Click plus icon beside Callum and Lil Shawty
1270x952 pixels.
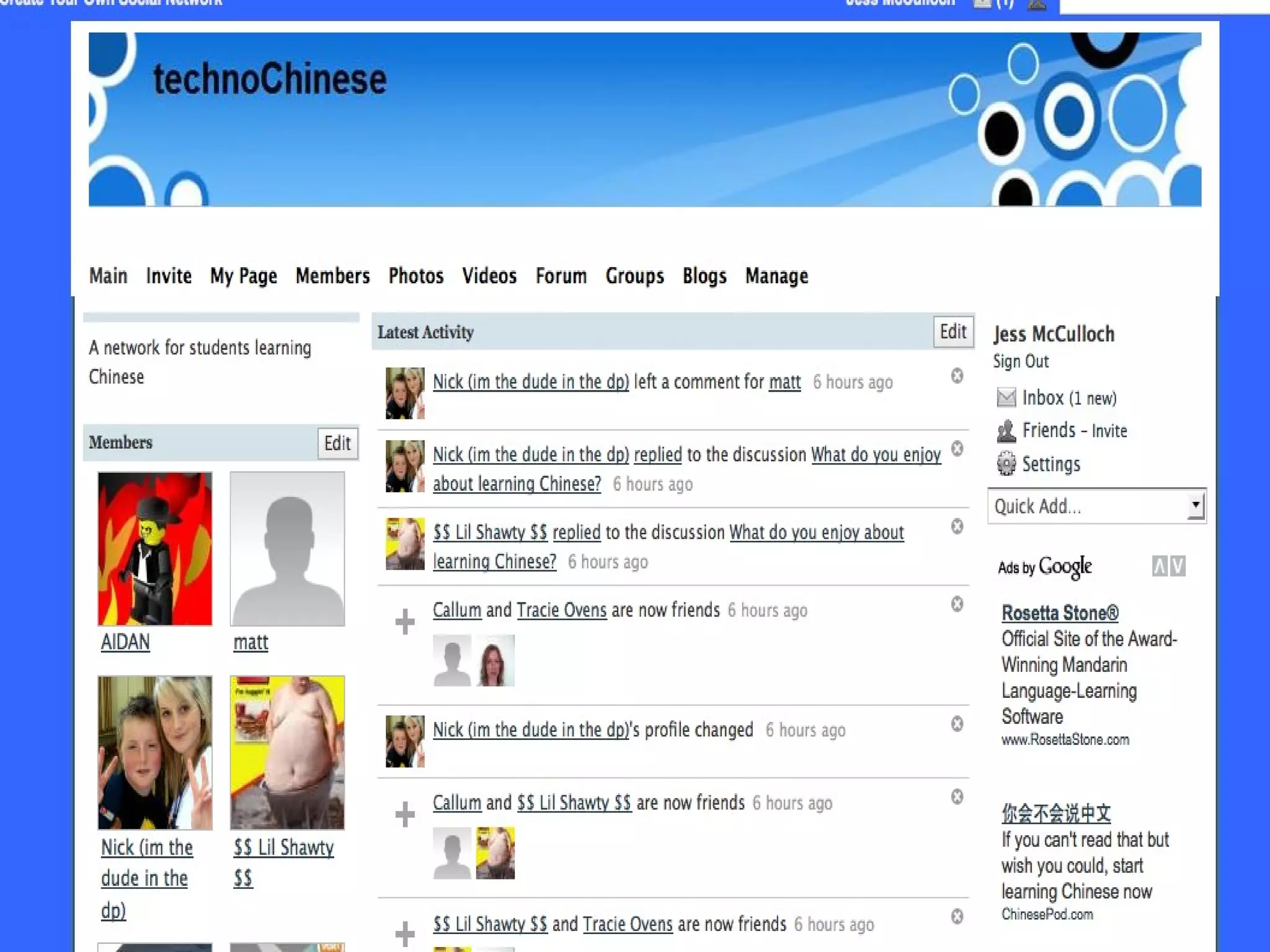click(x=405, y=814)
